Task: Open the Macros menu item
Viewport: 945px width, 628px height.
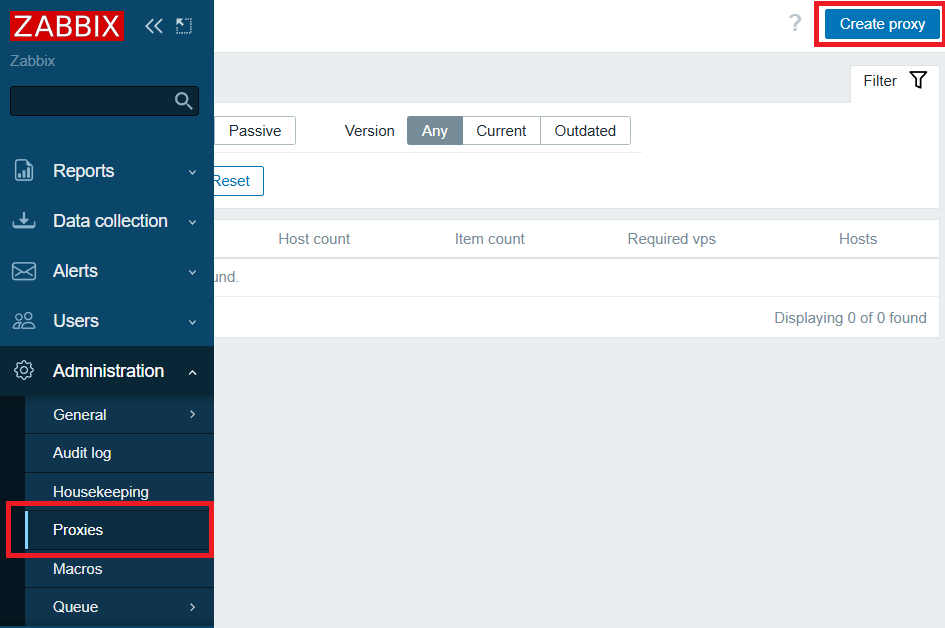Action: coord(78,569)
